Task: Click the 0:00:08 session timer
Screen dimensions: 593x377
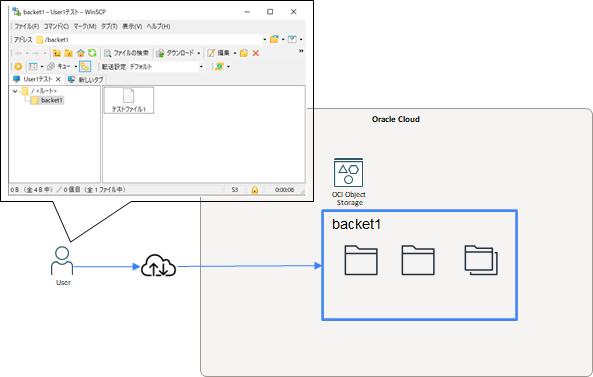Action: click(284, 190)
